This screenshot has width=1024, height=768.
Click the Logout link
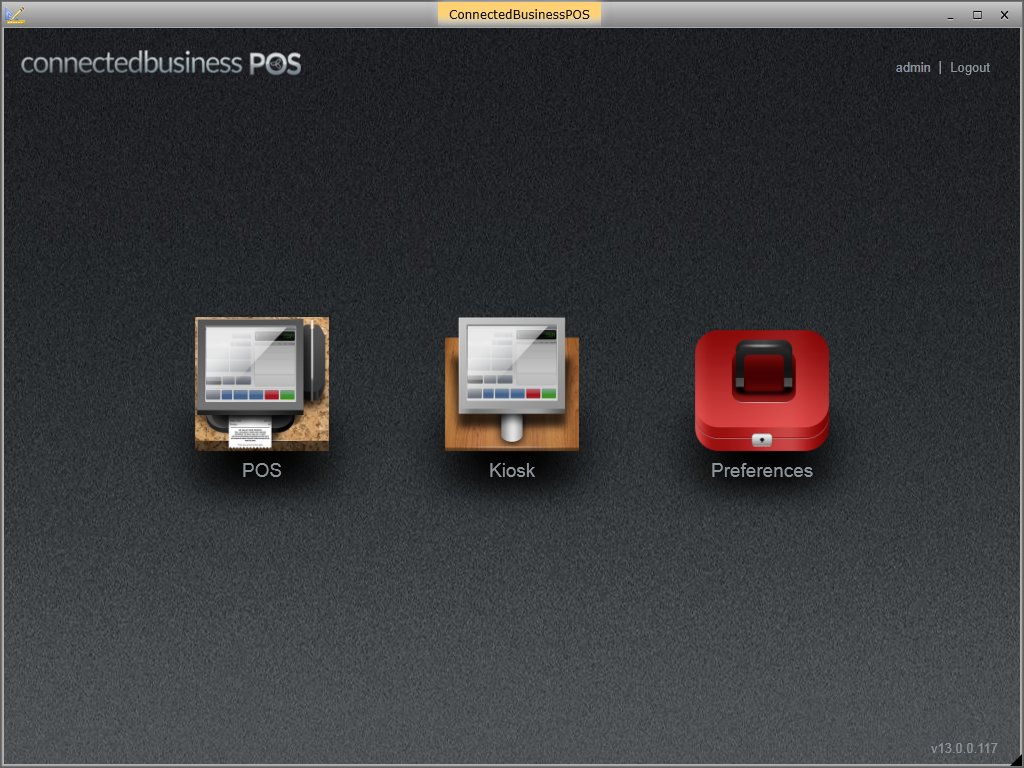(x=970, y=68)
